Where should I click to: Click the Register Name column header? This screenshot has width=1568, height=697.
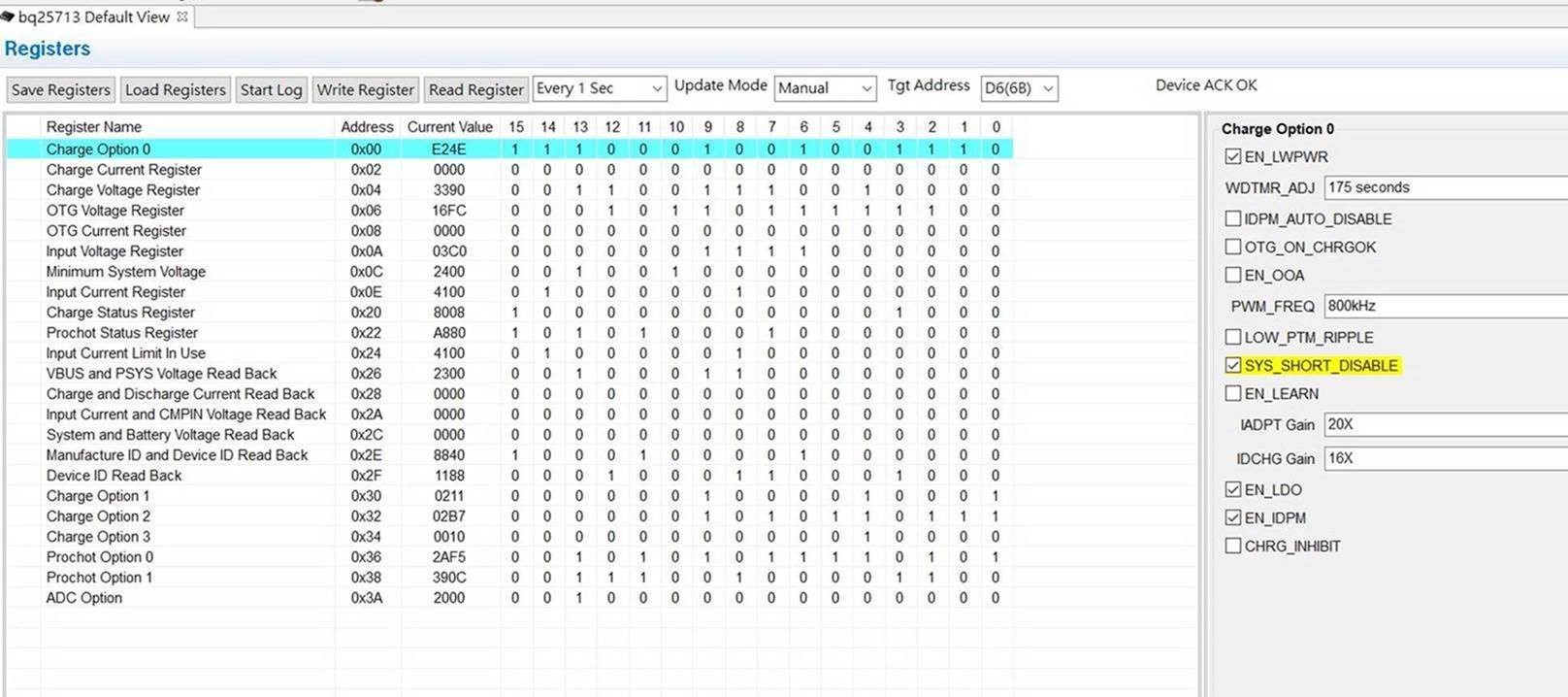(x=187, y=127)
